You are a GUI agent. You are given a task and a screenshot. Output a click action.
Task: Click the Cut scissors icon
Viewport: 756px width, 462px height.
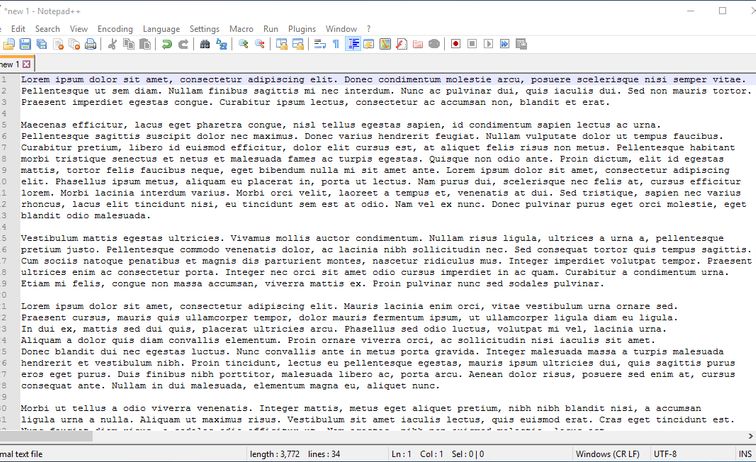pos(112,44)
